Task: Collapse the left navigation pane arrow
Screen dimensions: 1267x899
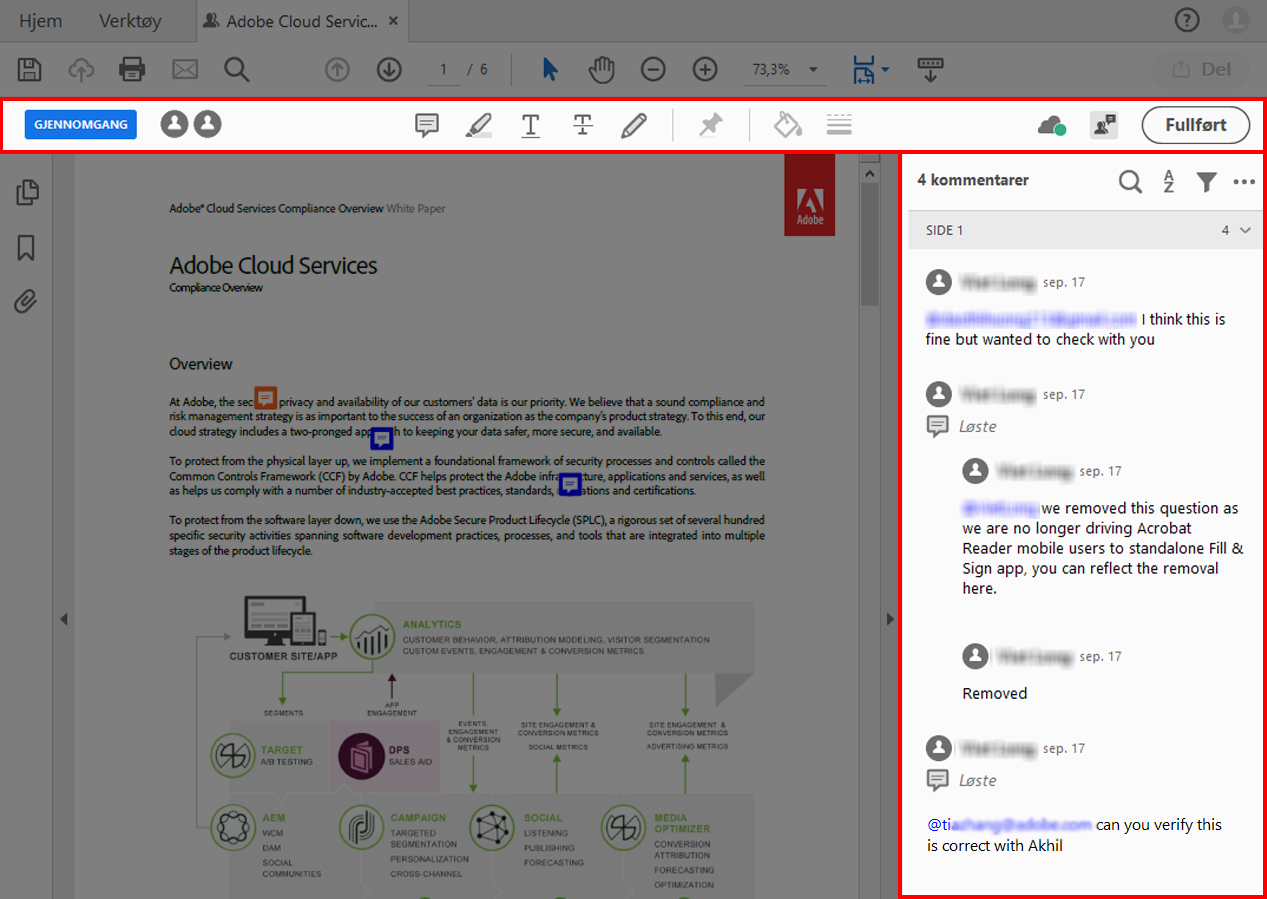Action: pyautogui.click(x=64, y=619)
